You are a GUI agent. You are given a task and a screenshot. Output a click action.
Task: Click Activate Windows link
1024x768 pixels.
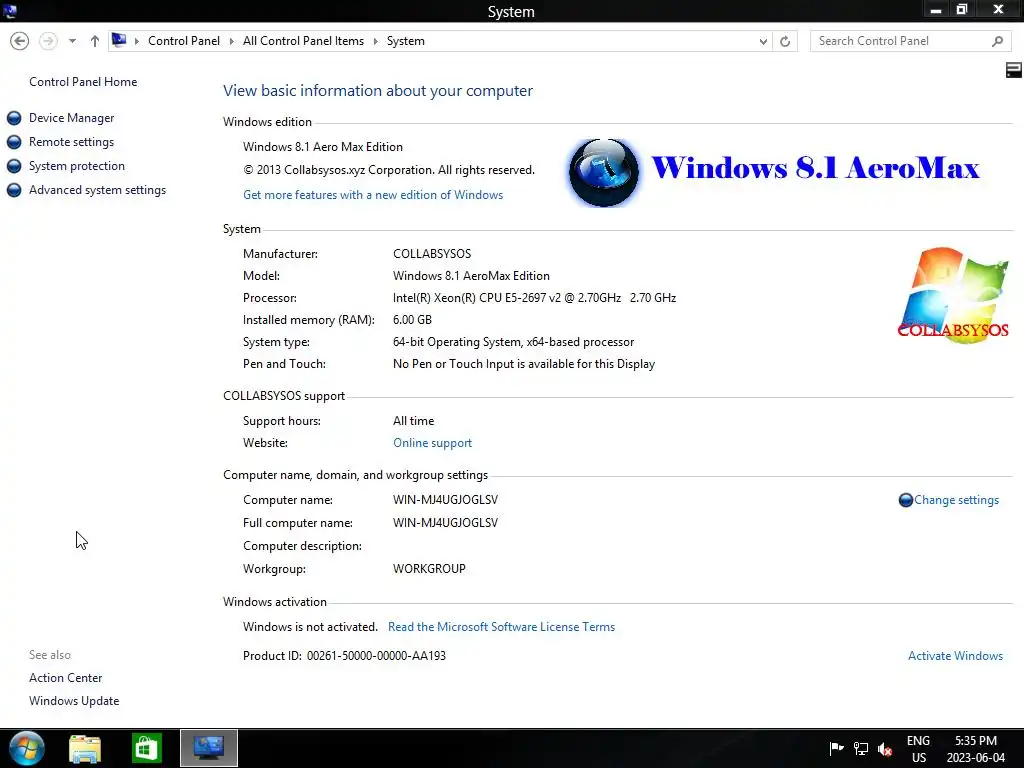tap(955, 656)
